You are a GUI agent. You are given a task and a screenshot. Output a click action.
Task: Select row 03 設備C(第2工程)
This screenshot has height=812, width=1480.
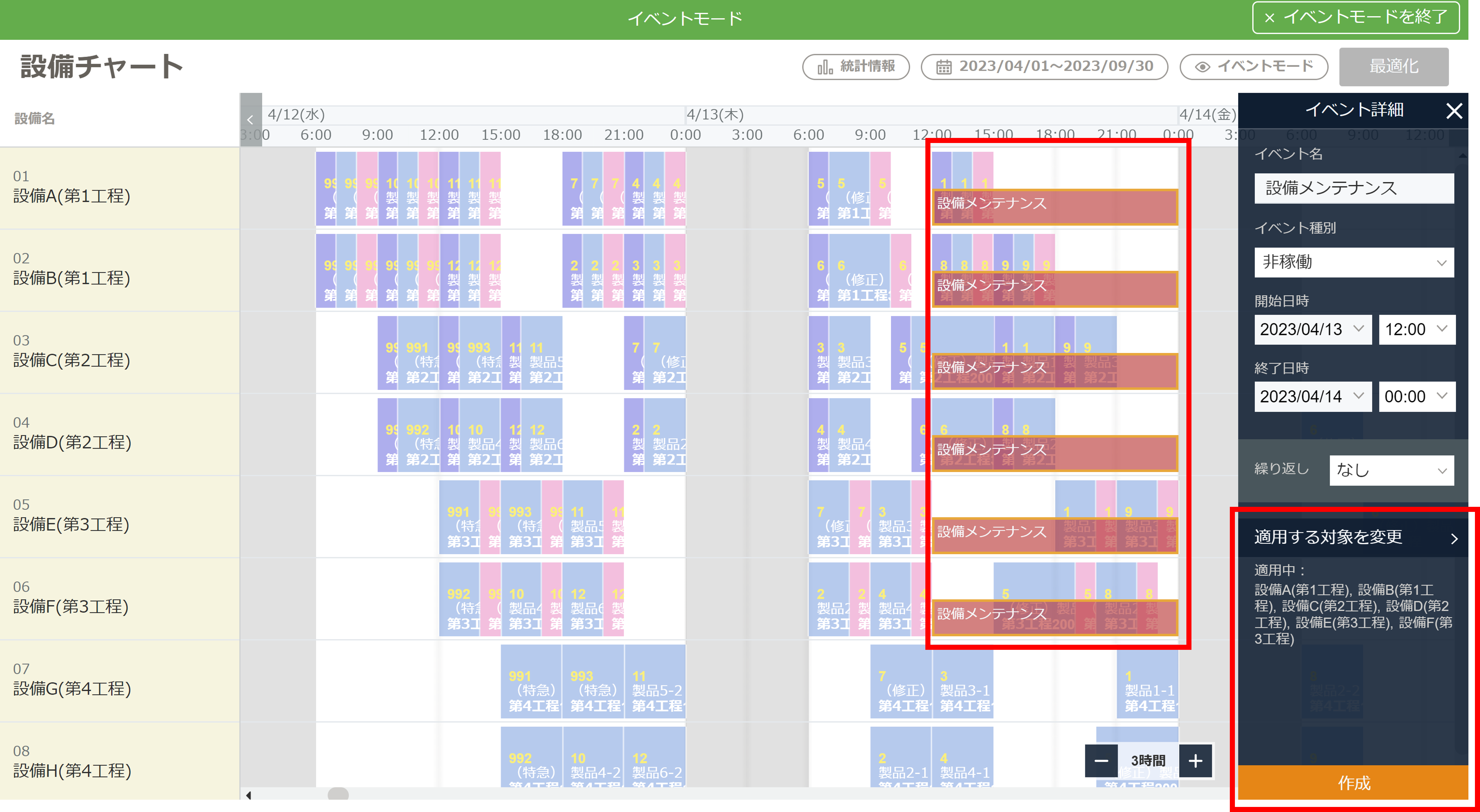point(119,352)
